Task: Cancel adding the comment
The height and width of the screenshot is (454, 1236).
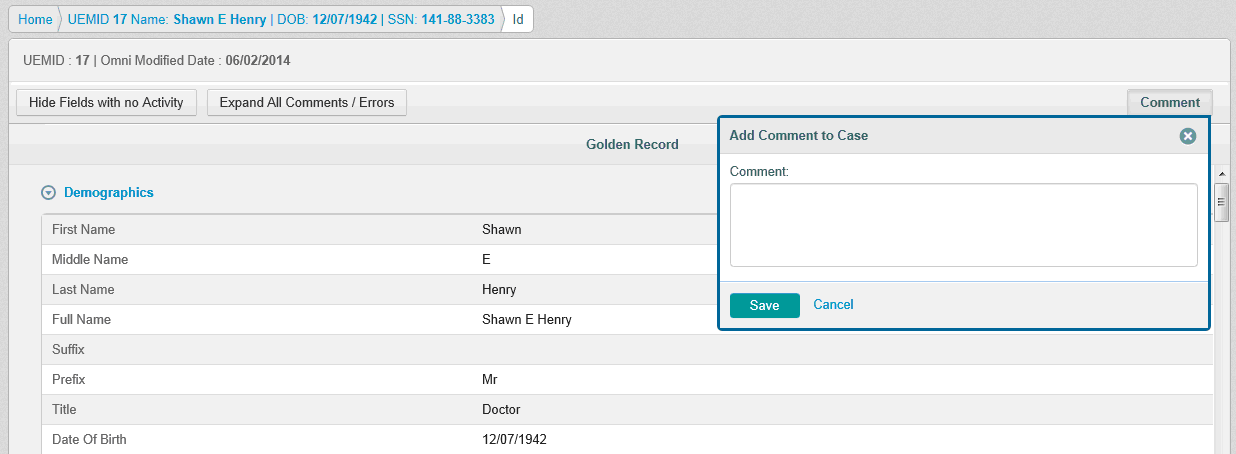Action: click(x=833, y=305)
